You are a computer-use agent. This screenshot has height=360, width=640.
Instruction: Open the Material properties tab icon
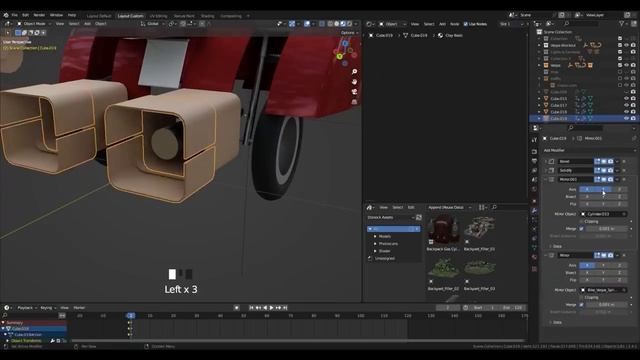point(534,257)
